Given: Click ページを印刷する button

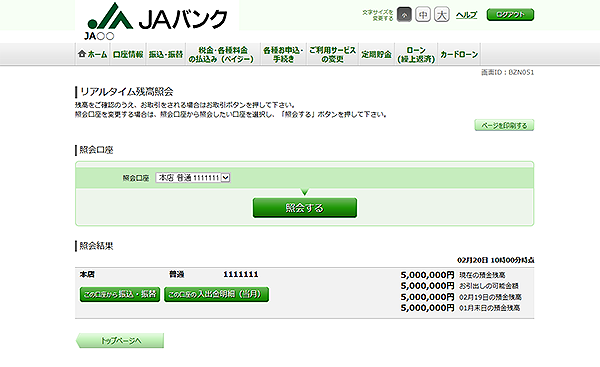Looking at the screenshot, I should [x=504, y=125].
